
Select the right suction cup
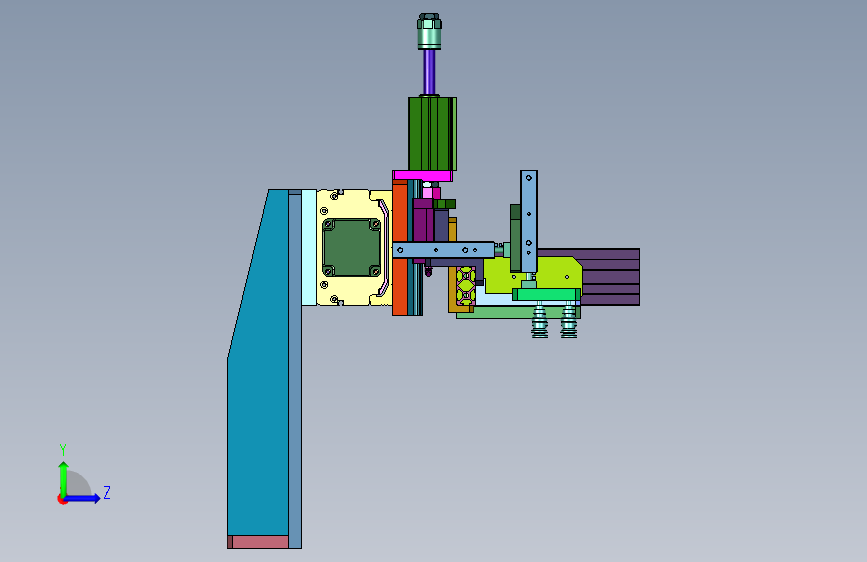point(569,322)
